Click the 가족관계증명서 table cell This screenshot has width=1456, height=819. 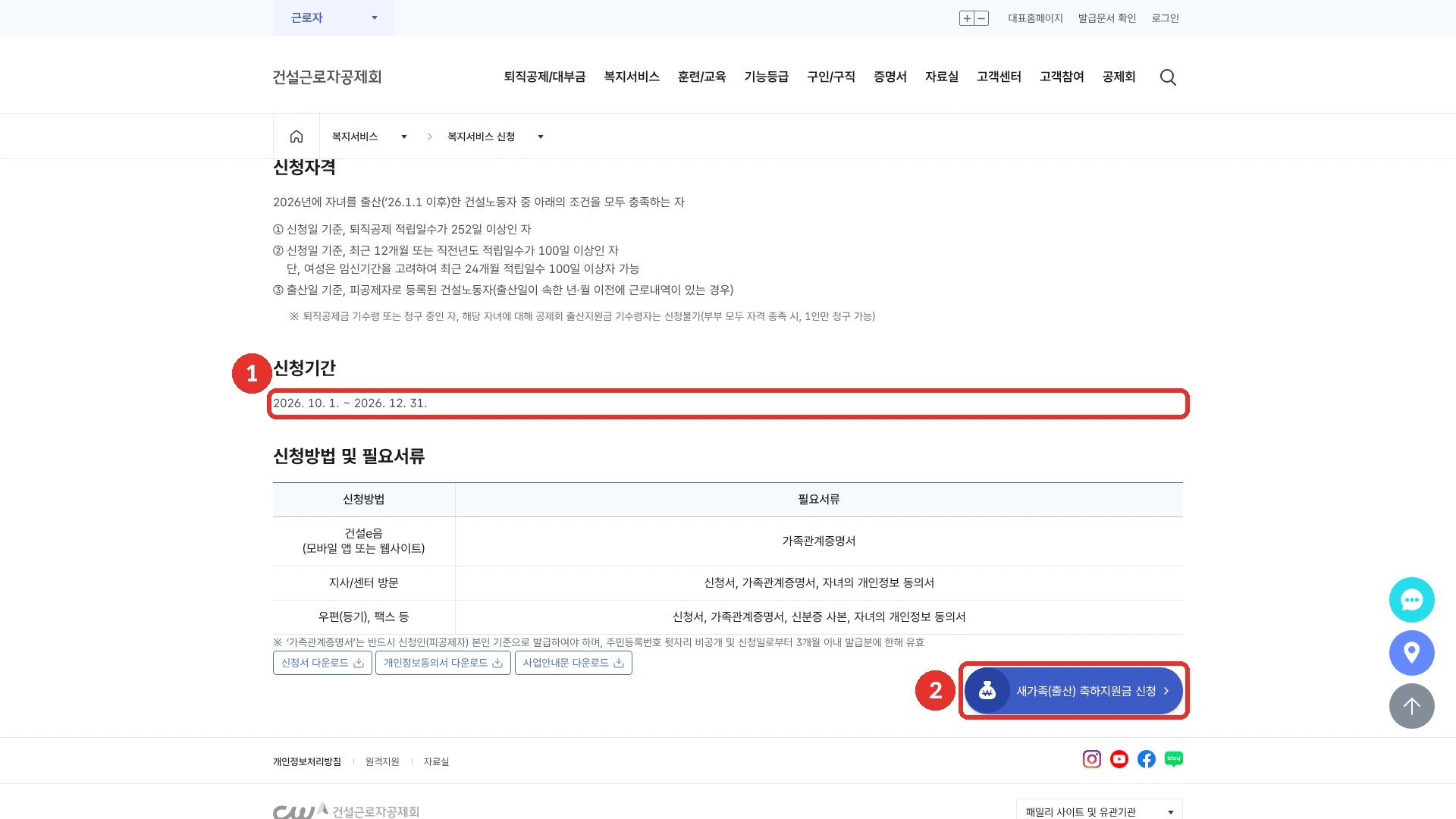tap(819, 541)
